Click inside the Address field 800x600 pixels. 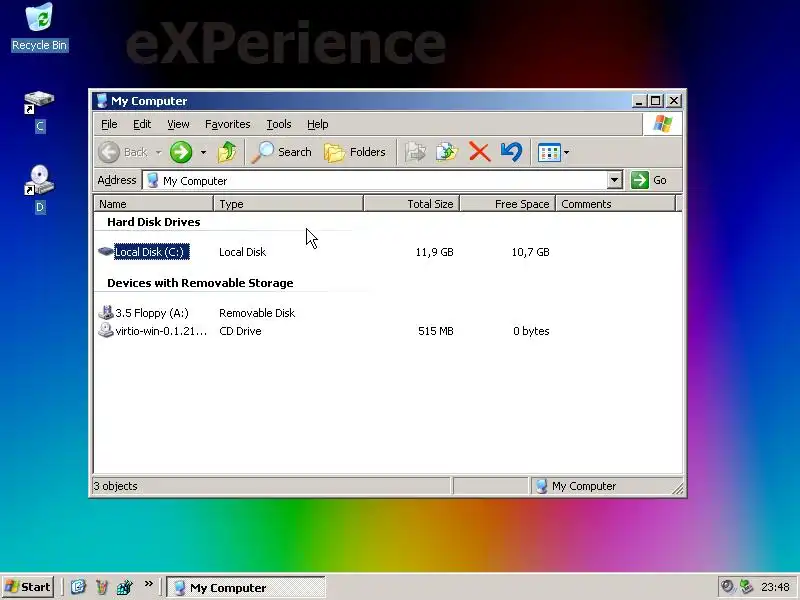(376, 181)
